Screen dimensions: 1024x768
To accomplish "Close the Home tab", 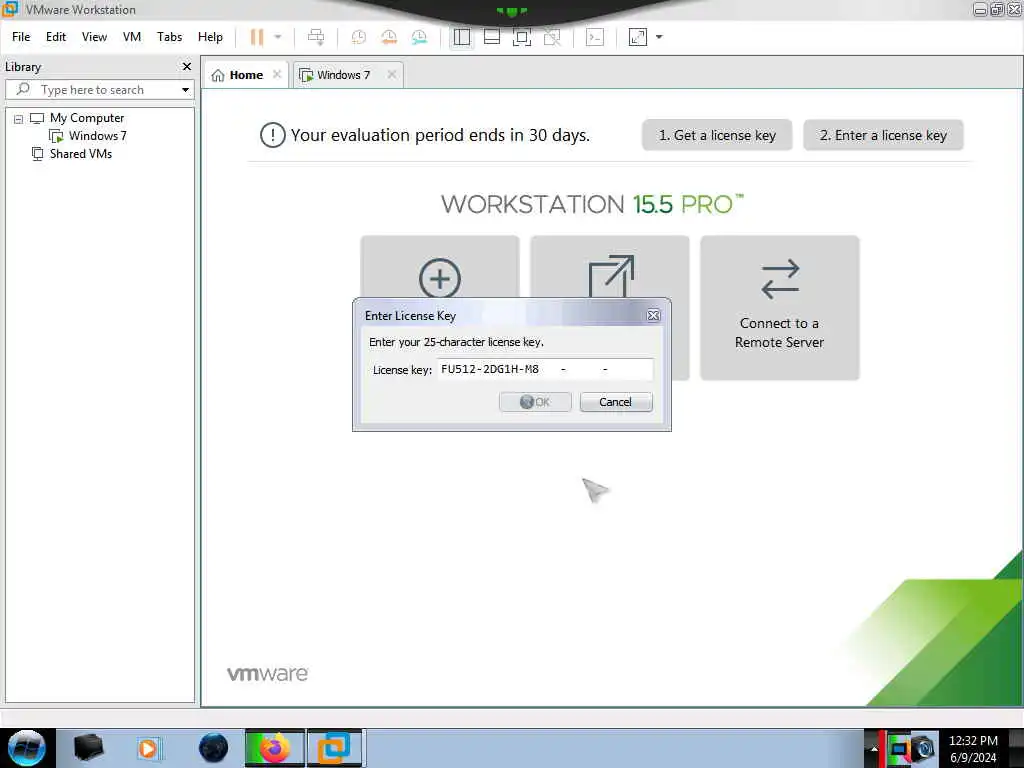I will pyautogui.click(x=277, y=74).
